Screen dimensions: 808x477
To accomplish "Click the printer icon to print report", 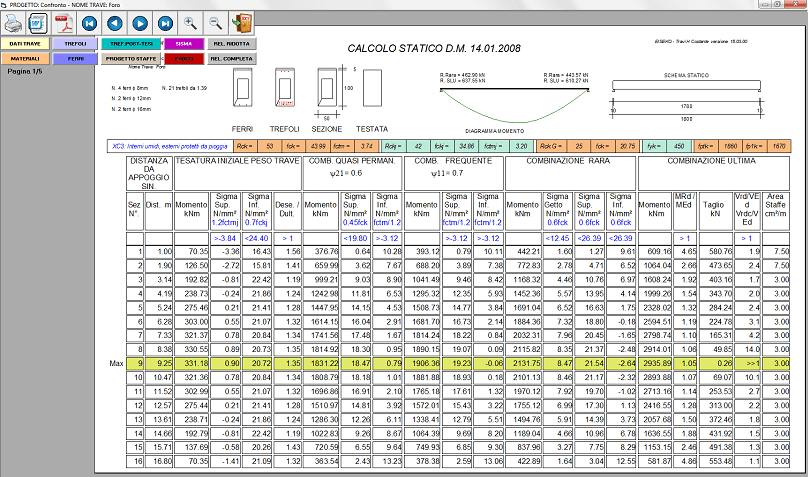I will (x=13, y=23).
